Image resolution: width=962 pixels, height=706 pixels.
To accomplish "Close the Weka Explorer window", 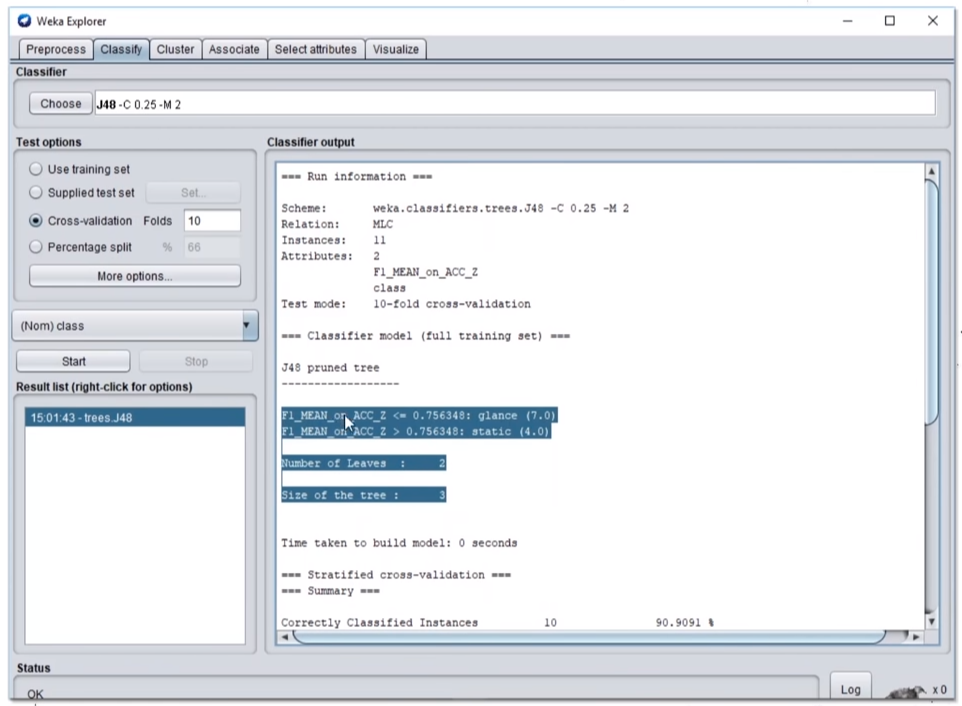I will [x=933, y=21].
